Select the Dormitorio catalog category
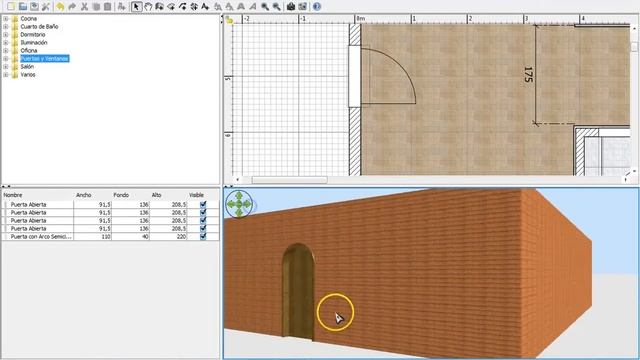Screen dimensions: 640x360 [x=33, y=35]
